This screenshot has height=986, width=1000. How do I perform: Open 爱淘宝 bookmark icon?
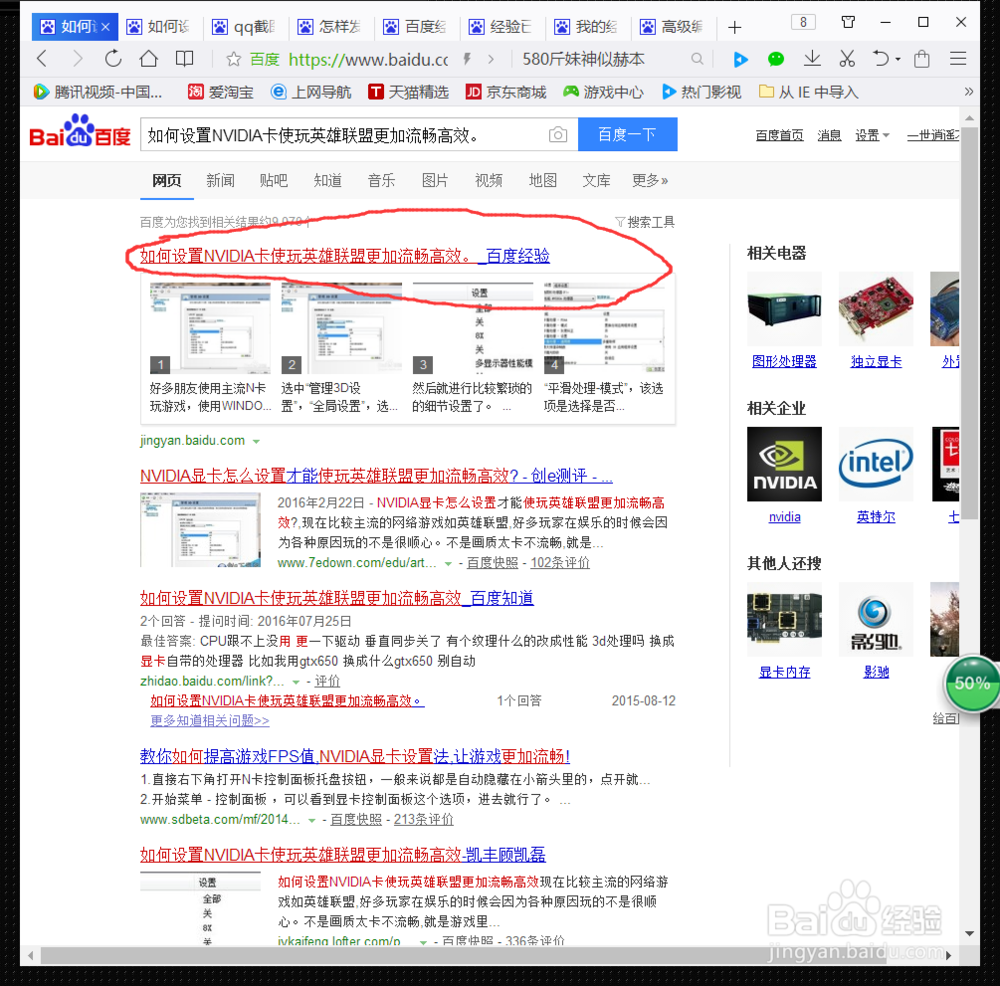pyautogui.click(x=196, y=92)
